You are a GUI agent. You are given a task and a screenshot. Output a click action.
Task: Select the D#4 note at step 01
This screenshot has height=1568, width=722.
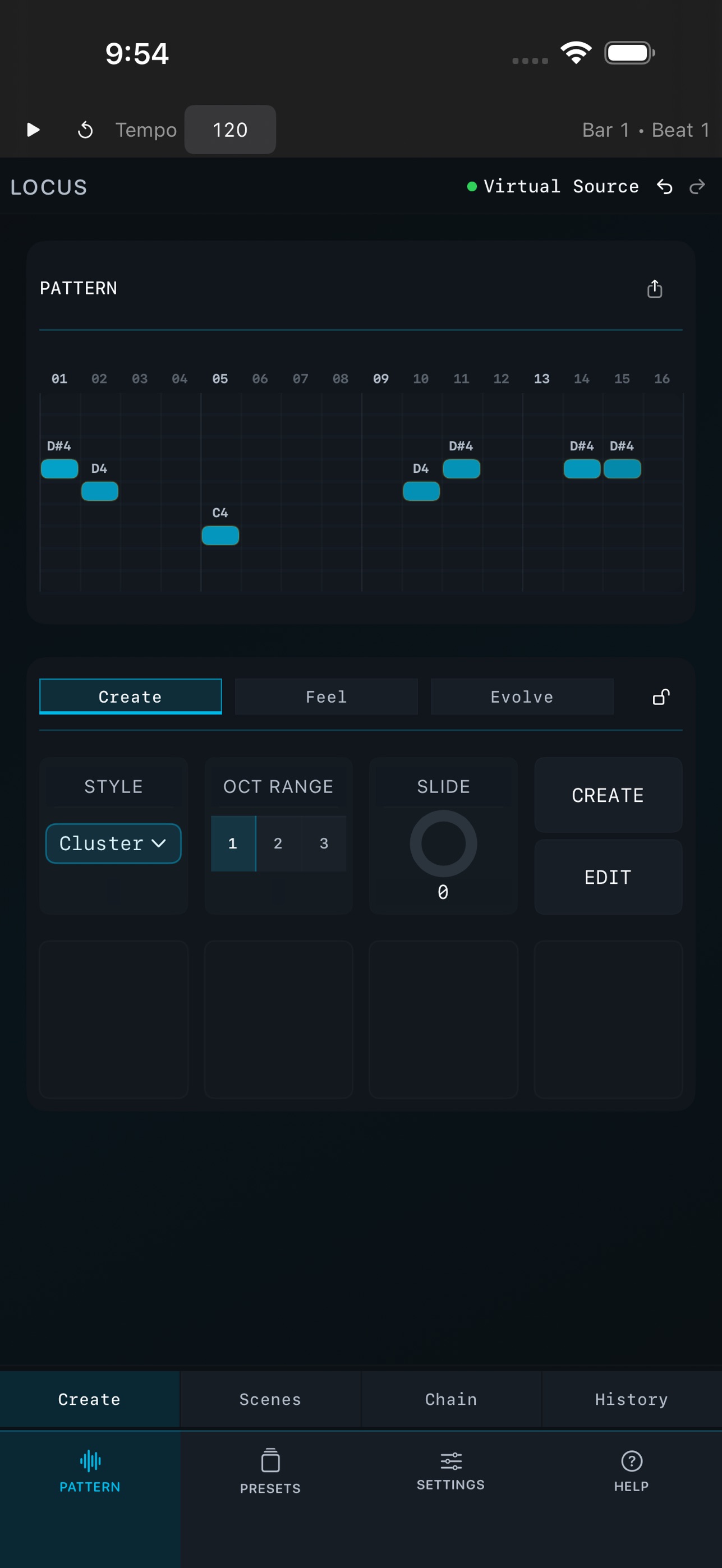click(59, 469)
